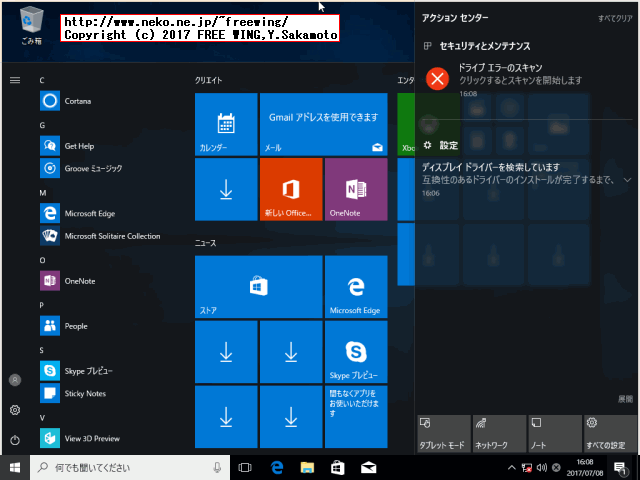Open Network quick action
Screen dimensions: 640x480
(499, 434)
